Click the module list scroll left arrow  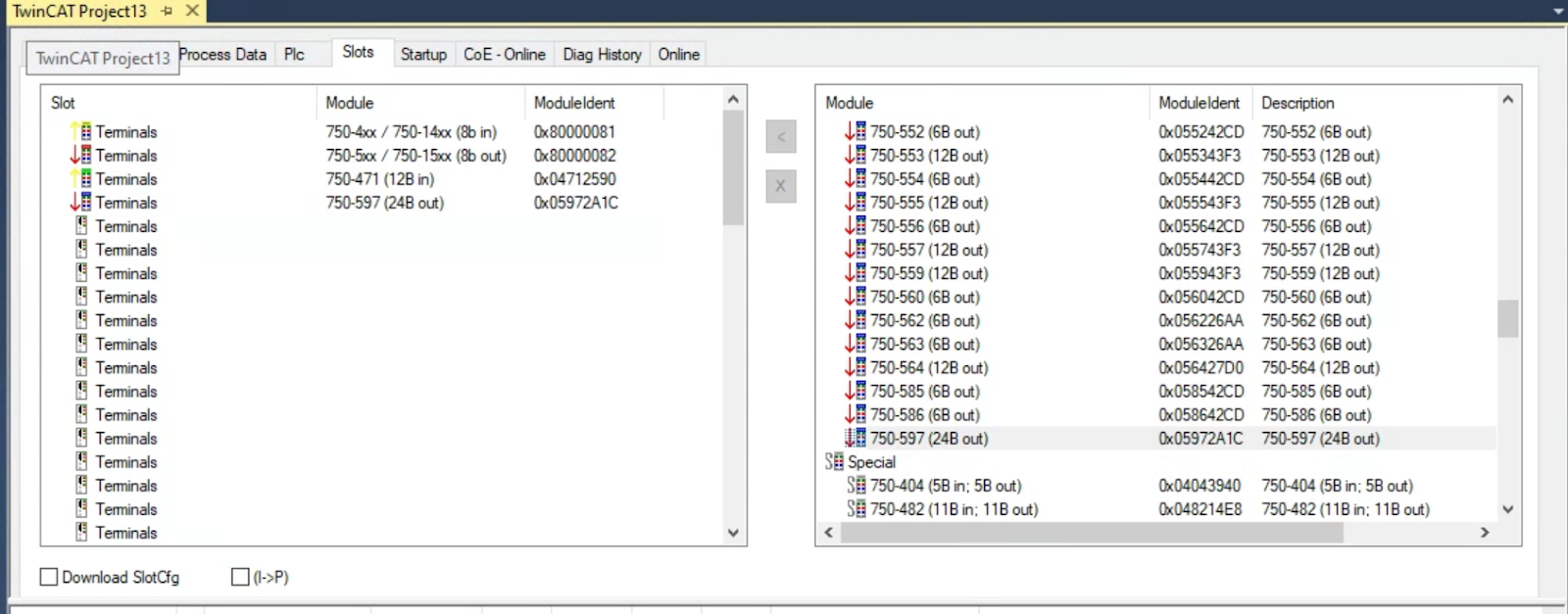tap(829, 533)
